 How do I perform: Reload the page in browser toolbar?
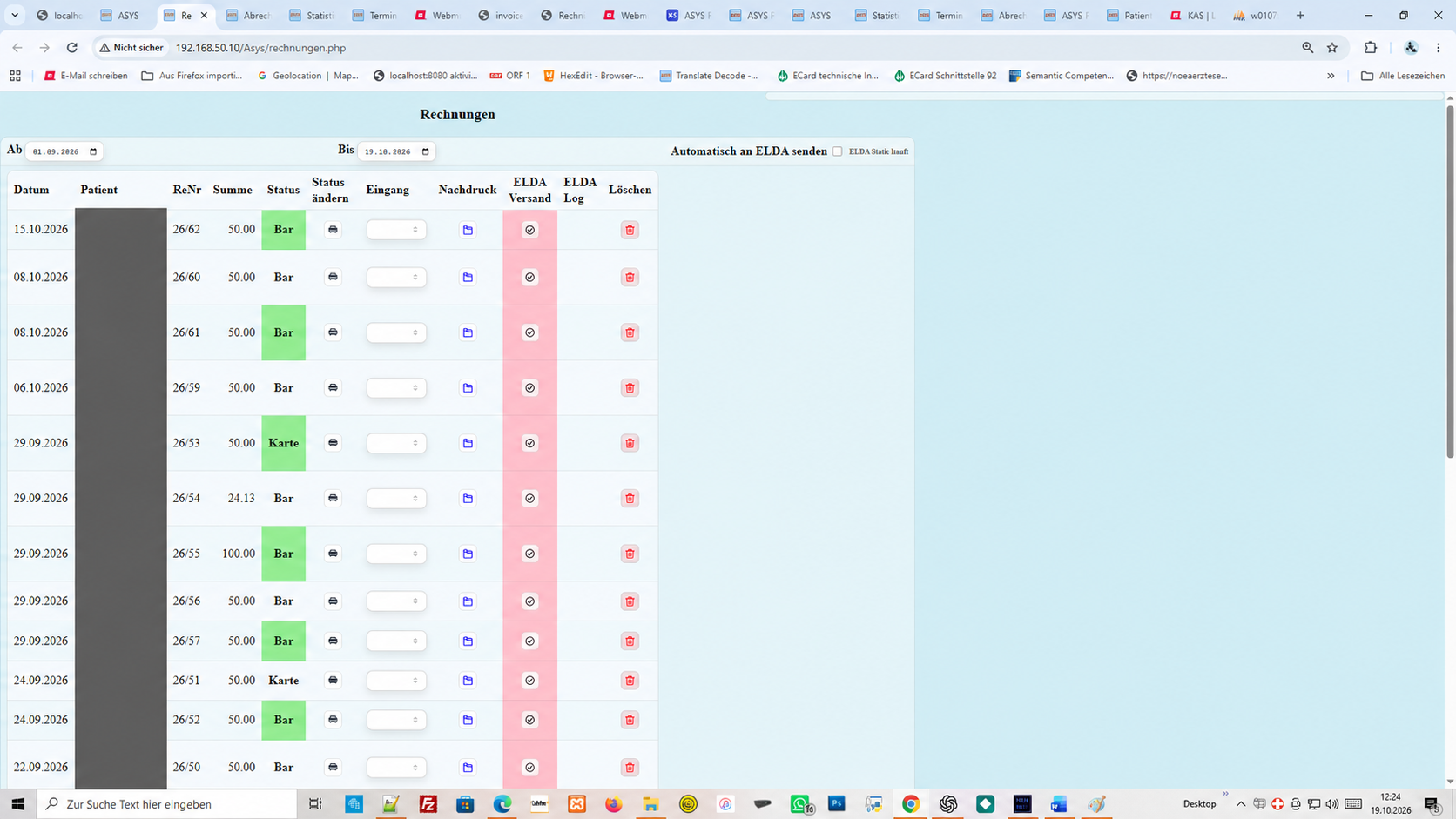(72, 48)
